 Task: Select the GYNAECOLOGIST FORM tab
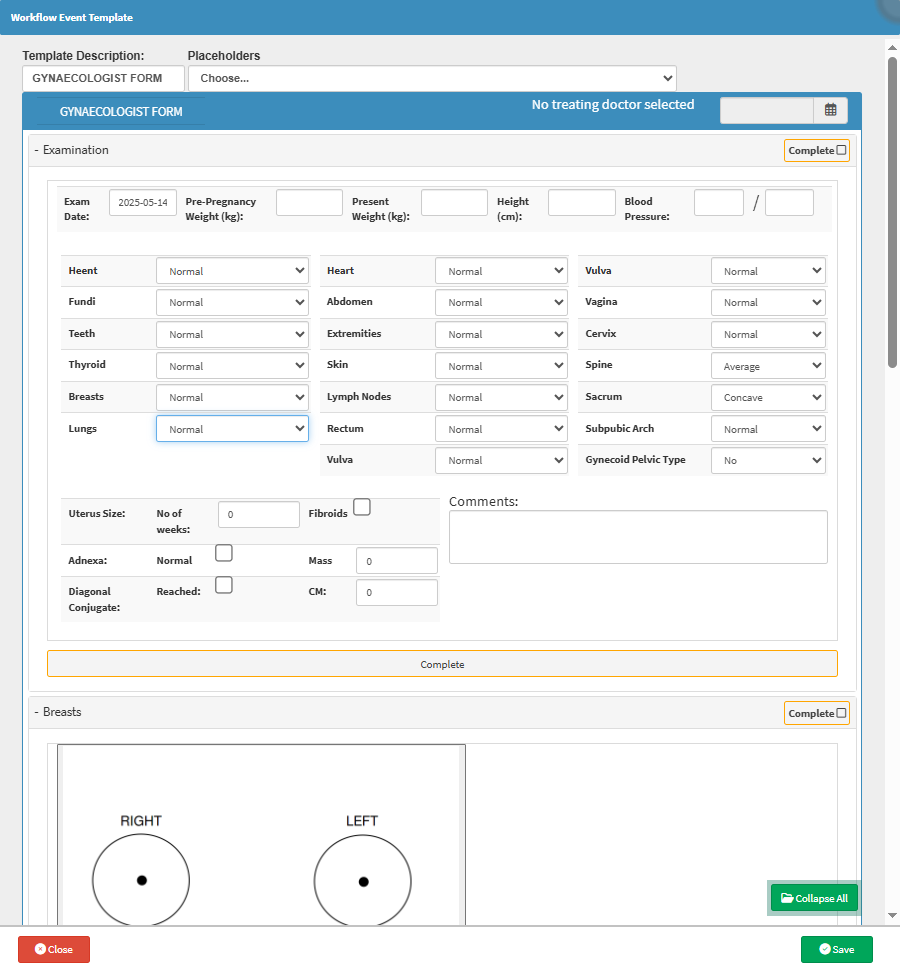121,112
